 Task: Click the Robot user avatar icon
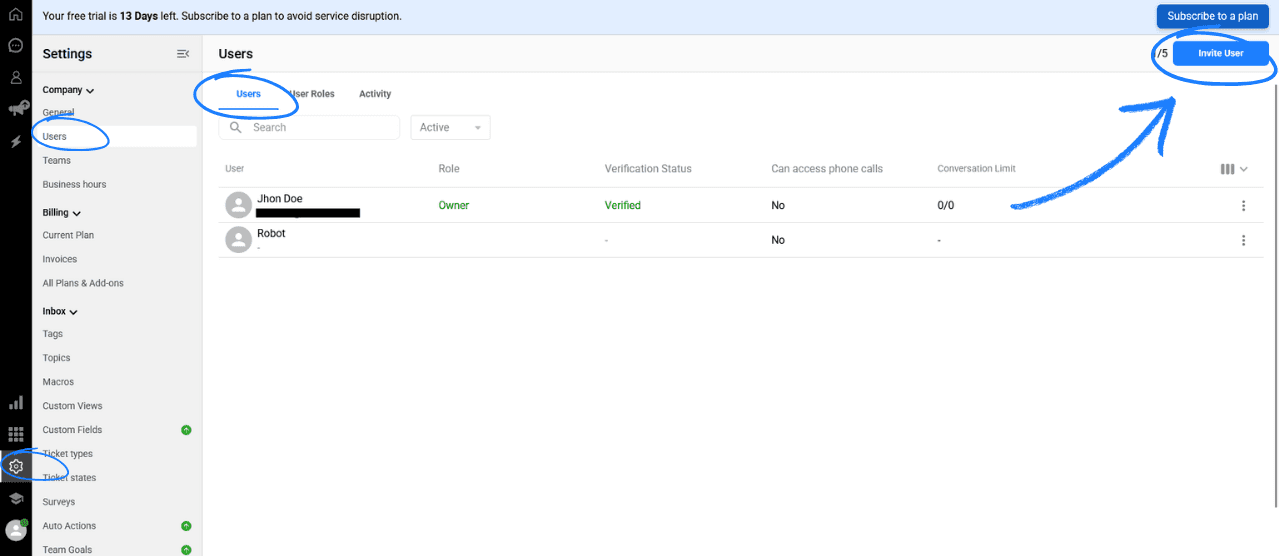tap(238, 240)
